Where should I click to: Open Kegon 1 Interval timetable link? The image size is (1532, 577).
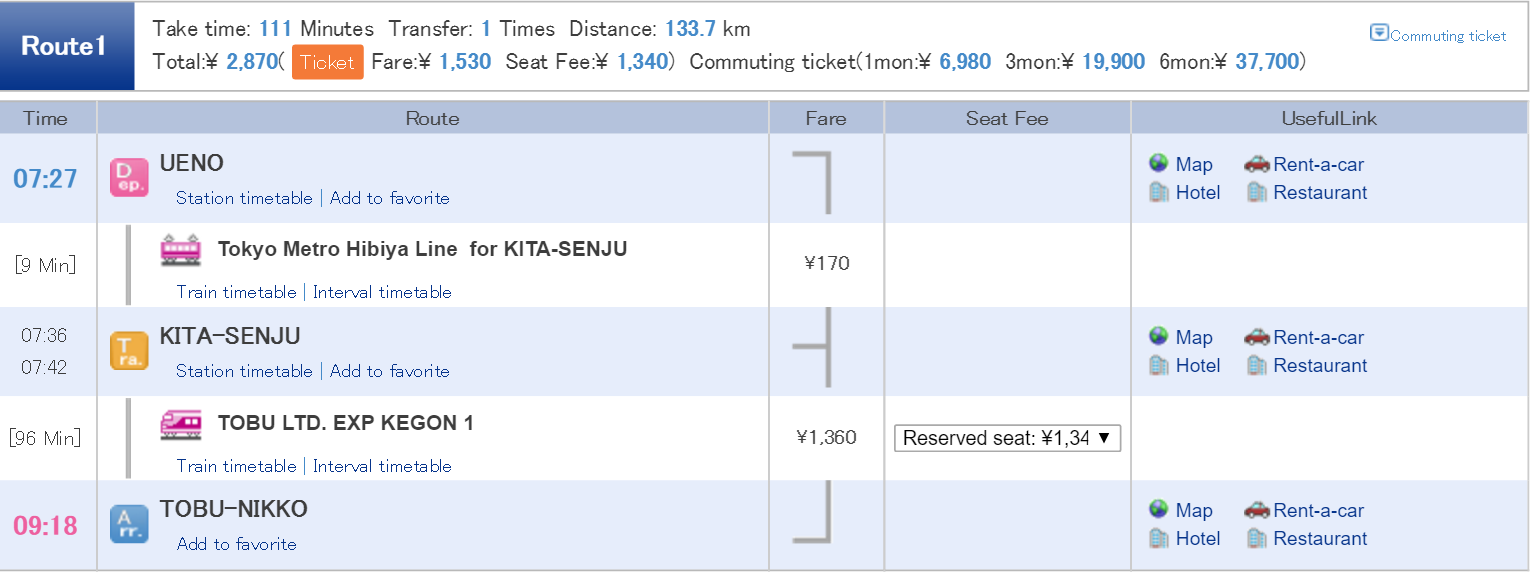382,466
